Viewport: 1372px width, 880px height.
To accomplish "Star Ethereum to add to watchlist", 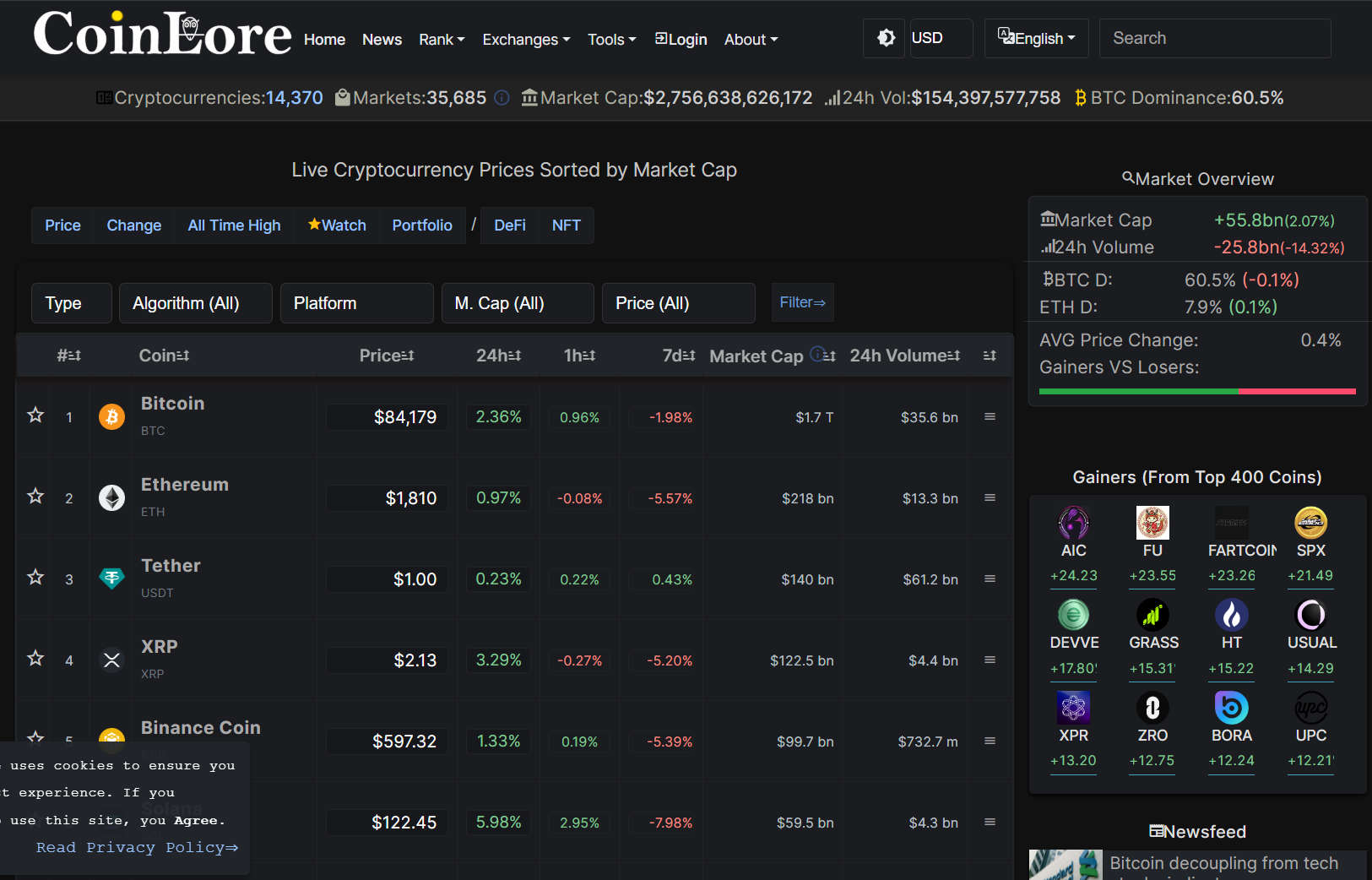I will pos(35,496).
